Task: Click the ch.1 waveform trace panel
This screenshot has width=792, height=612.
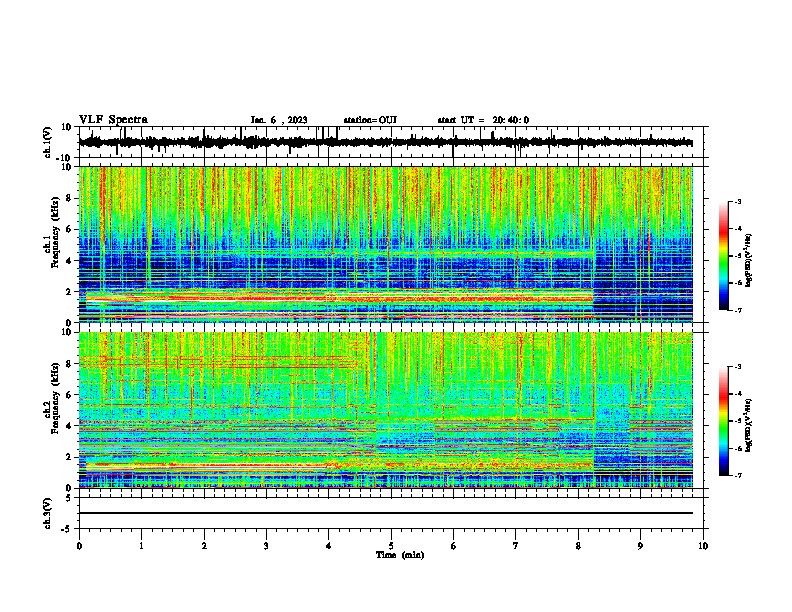Action: click(393, 142)
